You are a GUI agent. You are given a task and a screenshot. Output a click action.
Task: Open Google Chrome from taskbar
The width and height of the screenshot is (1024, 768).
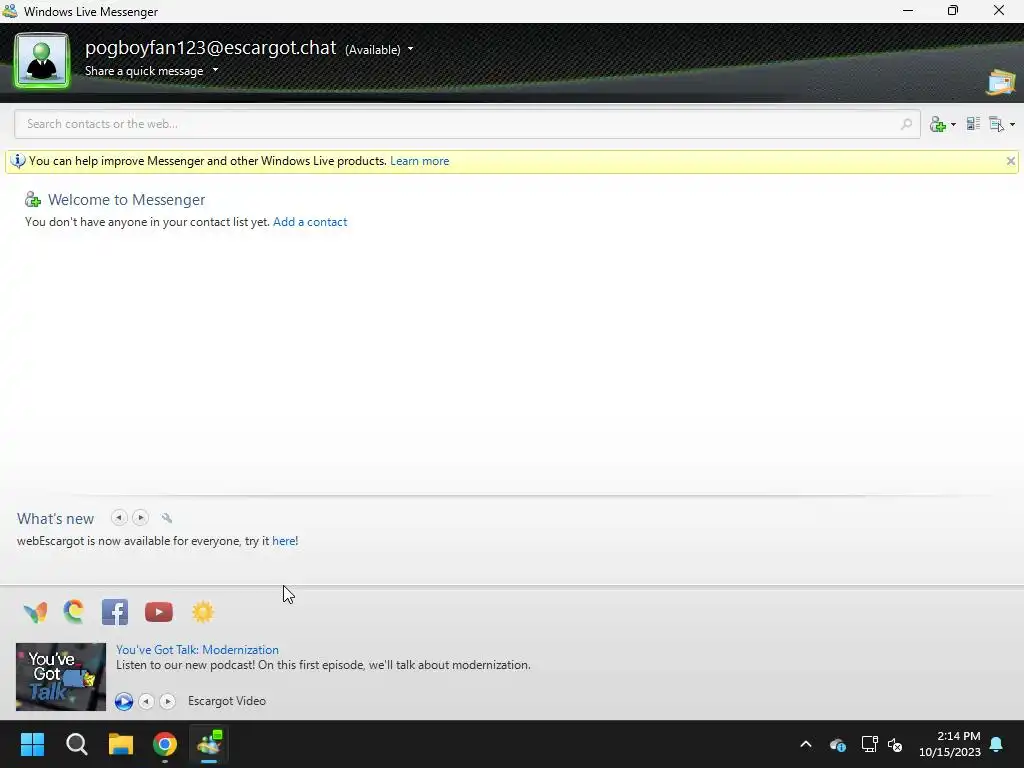(x=165, y=744)
